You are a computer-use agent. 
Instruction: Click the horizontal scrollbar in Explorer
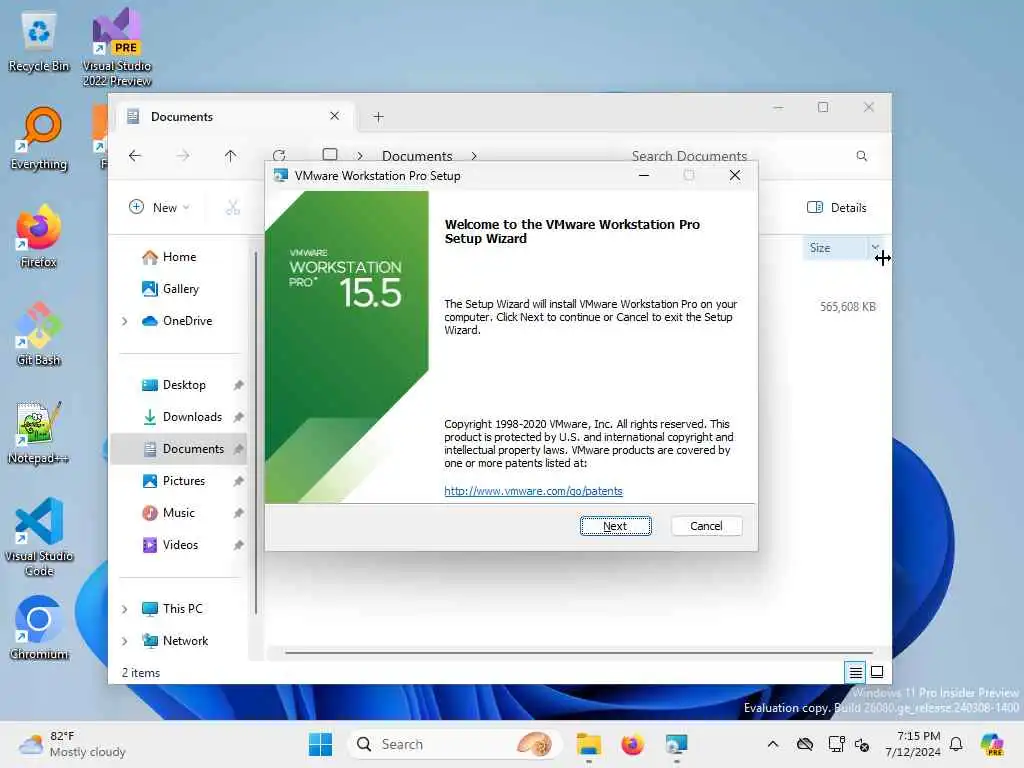tap(579, 652)
